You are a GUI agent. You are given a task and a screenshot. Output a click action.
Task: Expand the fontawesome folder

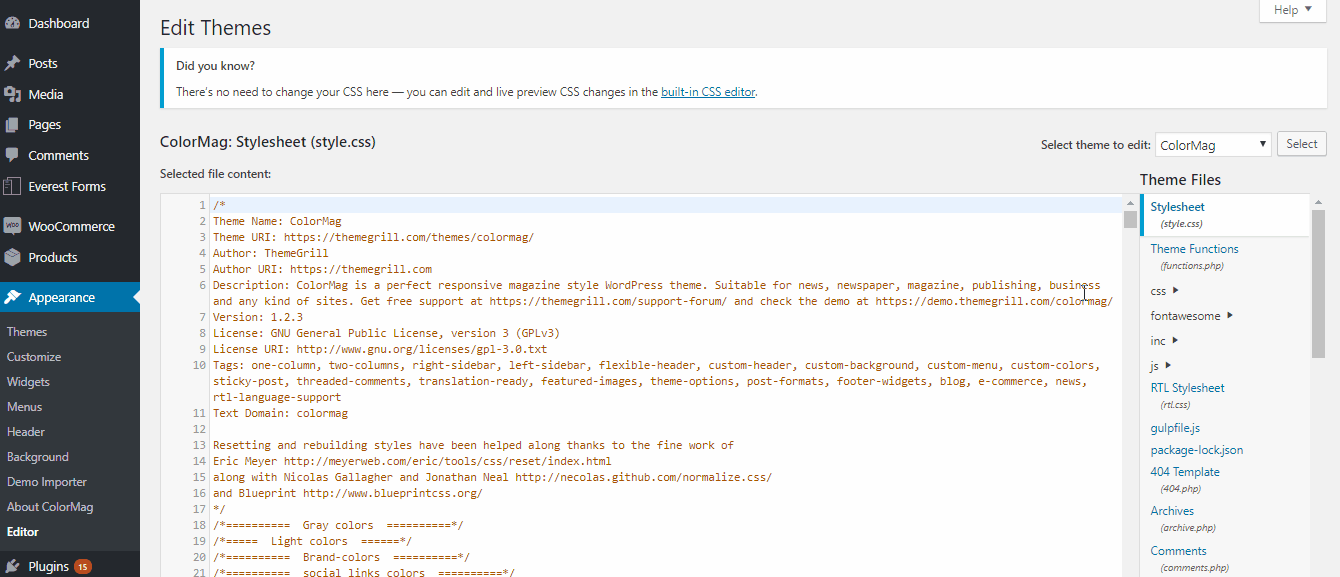1191,316
